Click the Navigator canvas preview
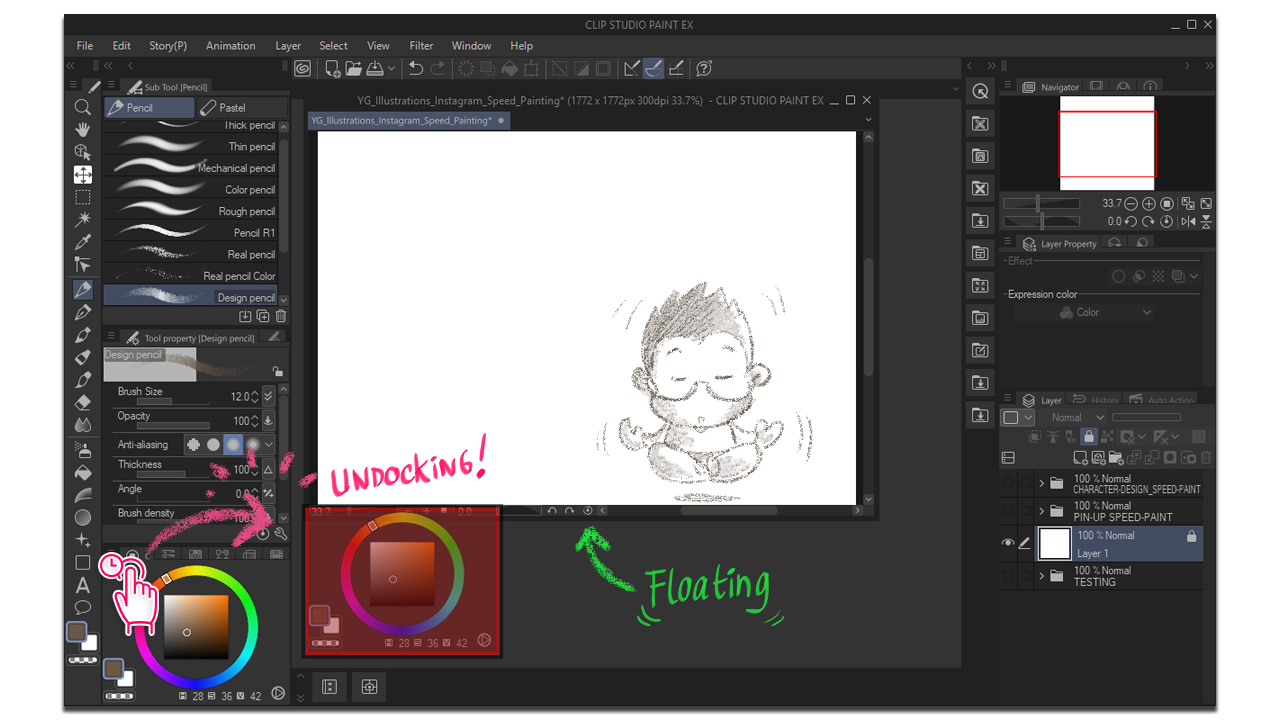The height and width of the screenshot is (720, 1280). (1107, 143)
